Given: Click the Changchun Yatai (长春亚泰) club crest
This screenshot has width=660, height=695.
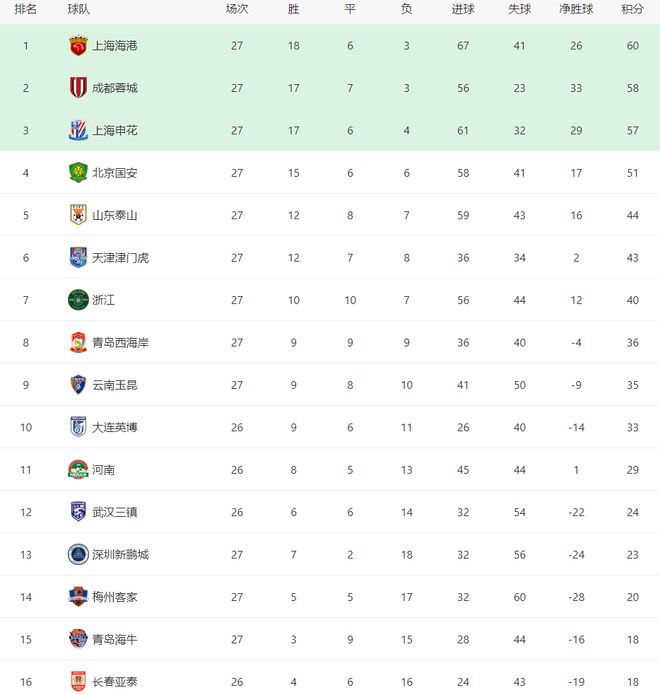Looking at the screenshot, I should 78,682.
